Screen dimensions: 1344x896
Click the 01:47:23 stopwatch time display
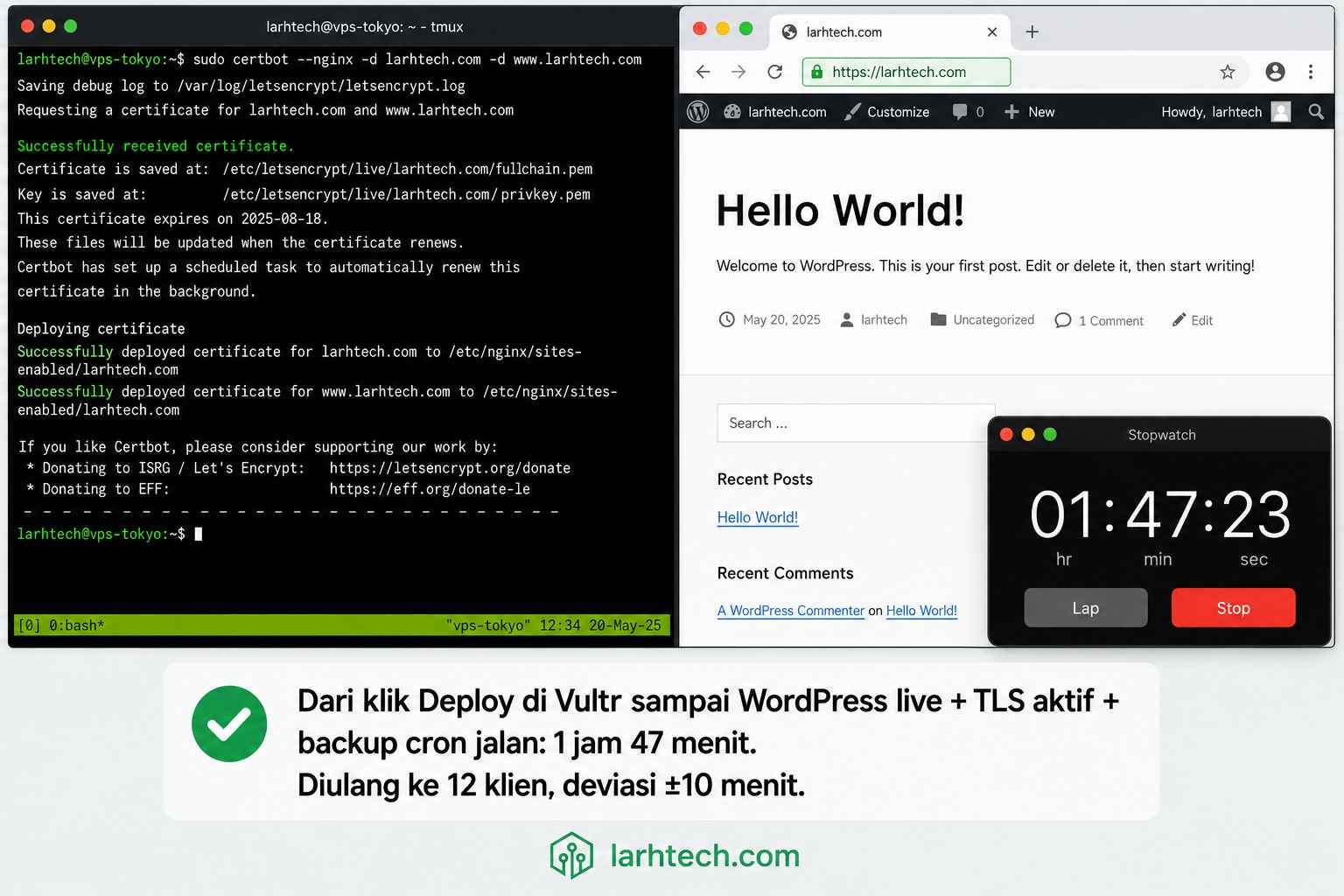pos(1160,514)
